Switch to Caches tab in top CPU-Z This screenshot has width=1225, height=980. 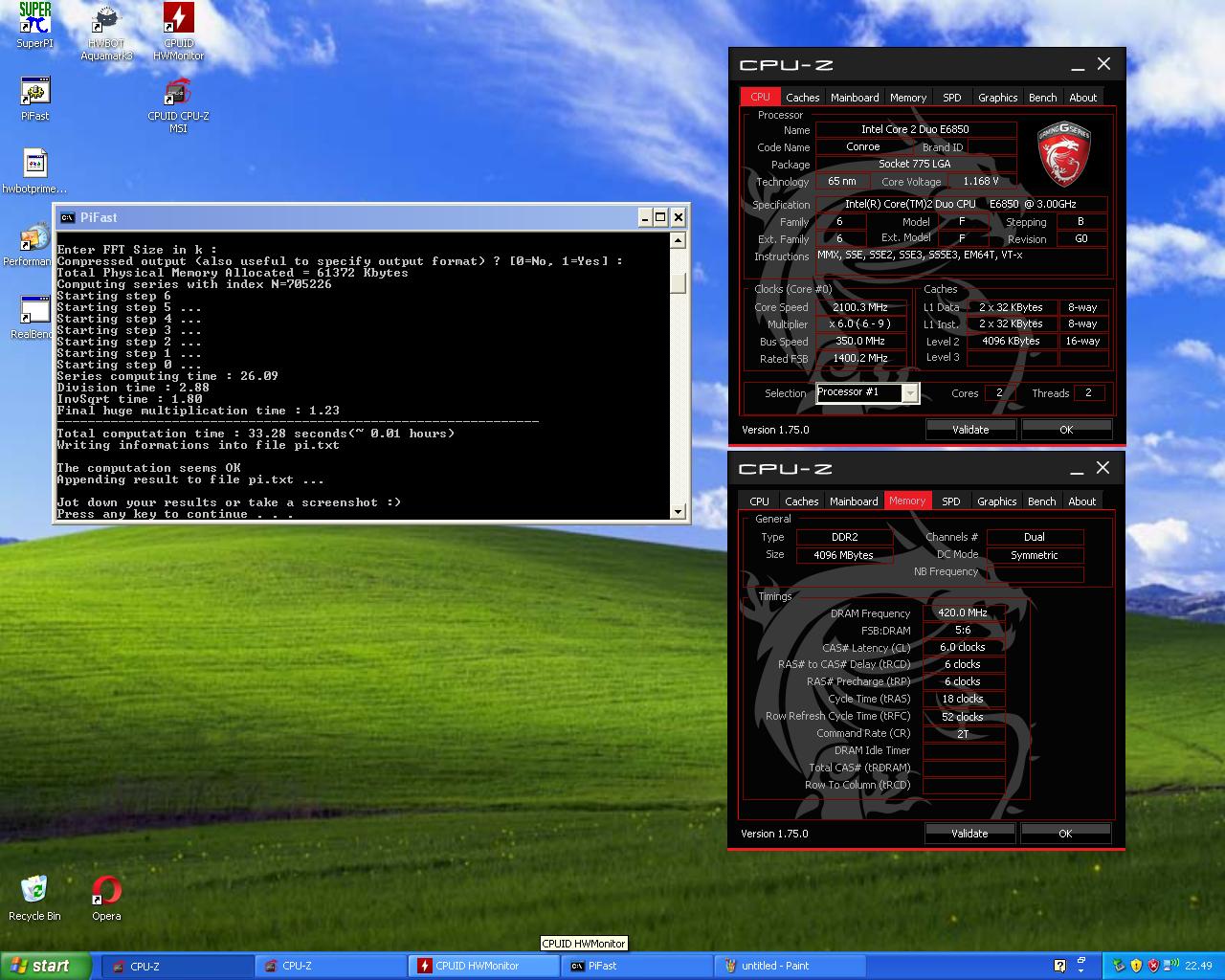[802, 98]
